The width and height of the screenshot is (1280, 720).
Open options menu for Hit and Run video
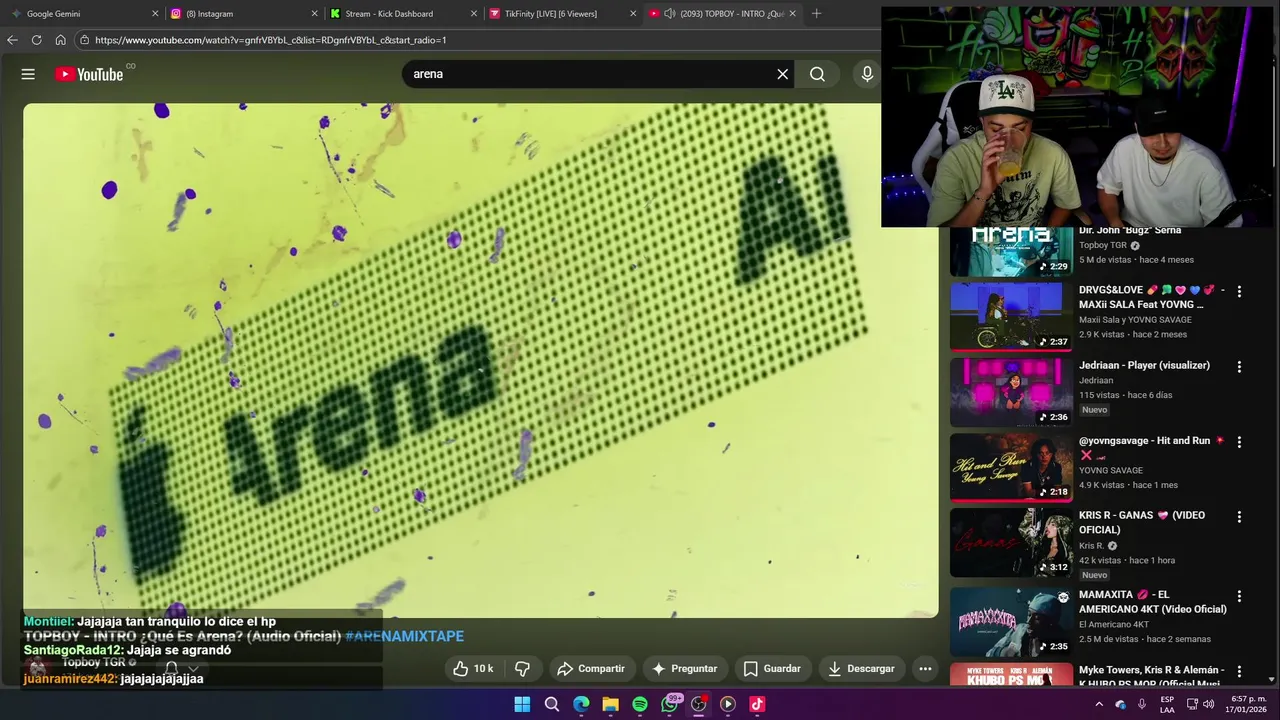[x=1239, y=442]
